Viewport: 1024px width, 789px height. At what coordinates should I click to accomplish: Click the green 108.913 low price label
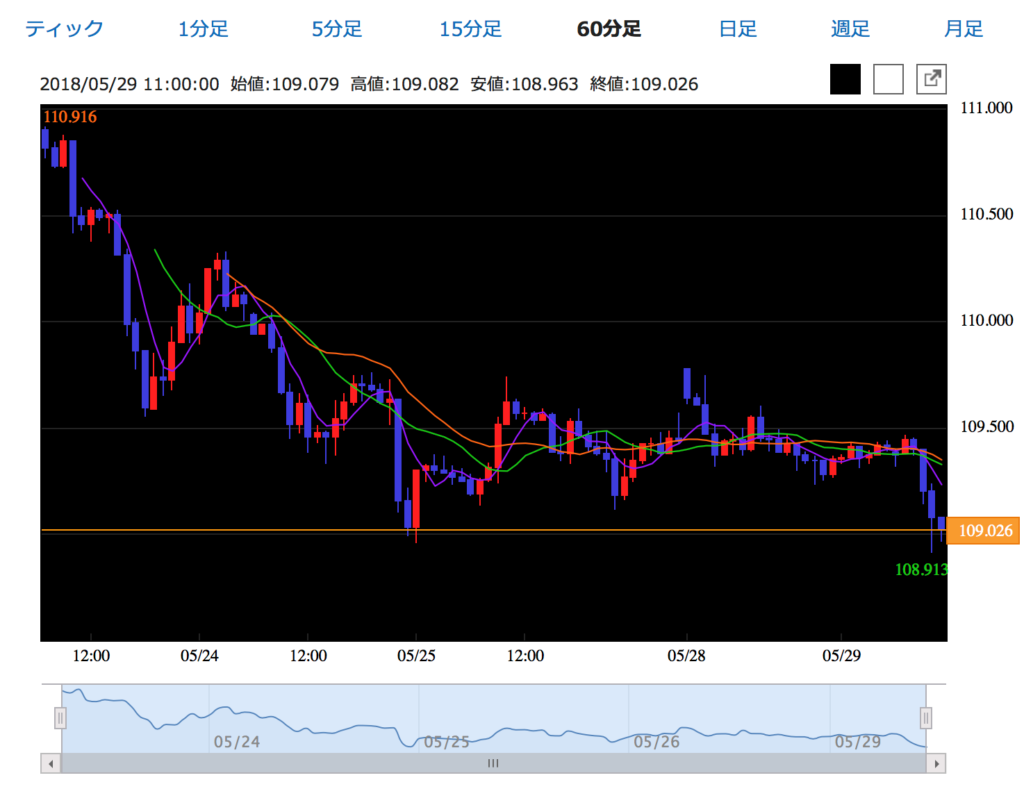point(921,570)
